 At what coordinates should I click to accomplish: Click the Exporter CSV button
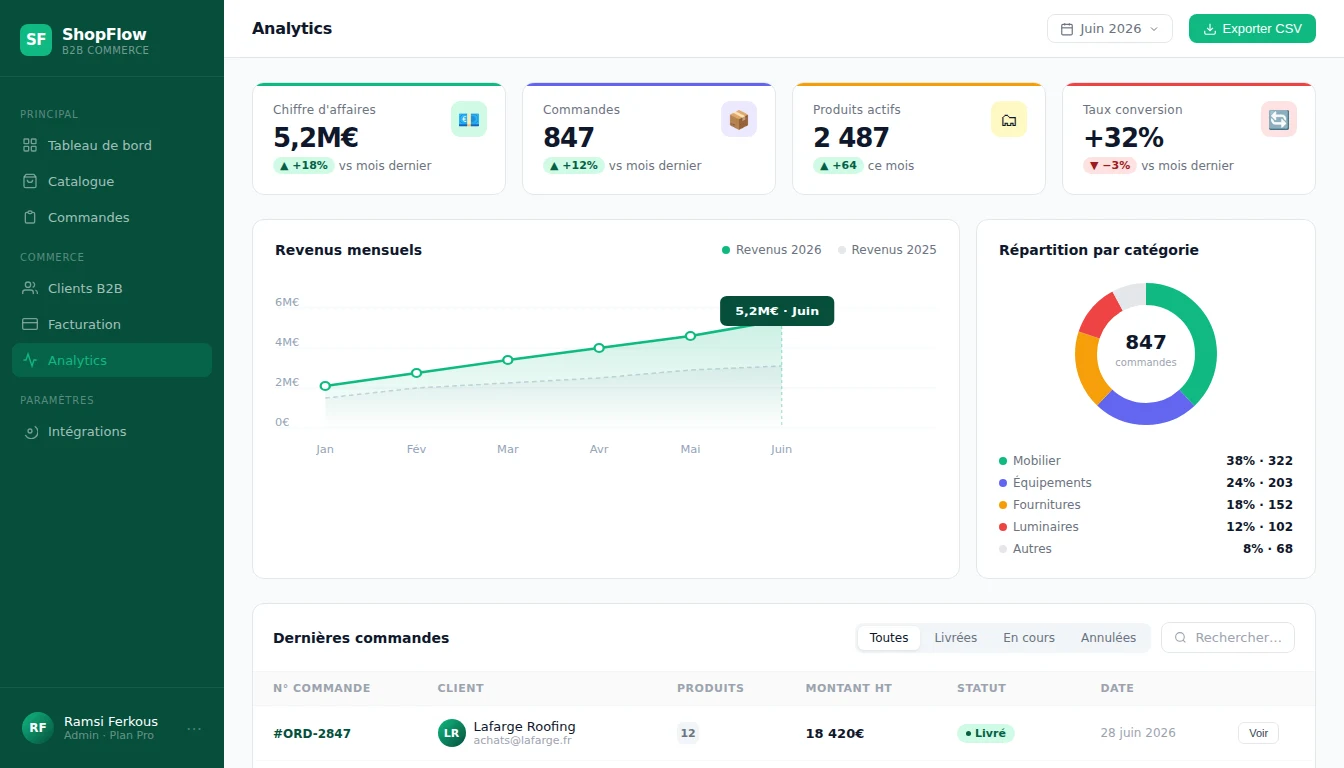tap(1252, 29)
